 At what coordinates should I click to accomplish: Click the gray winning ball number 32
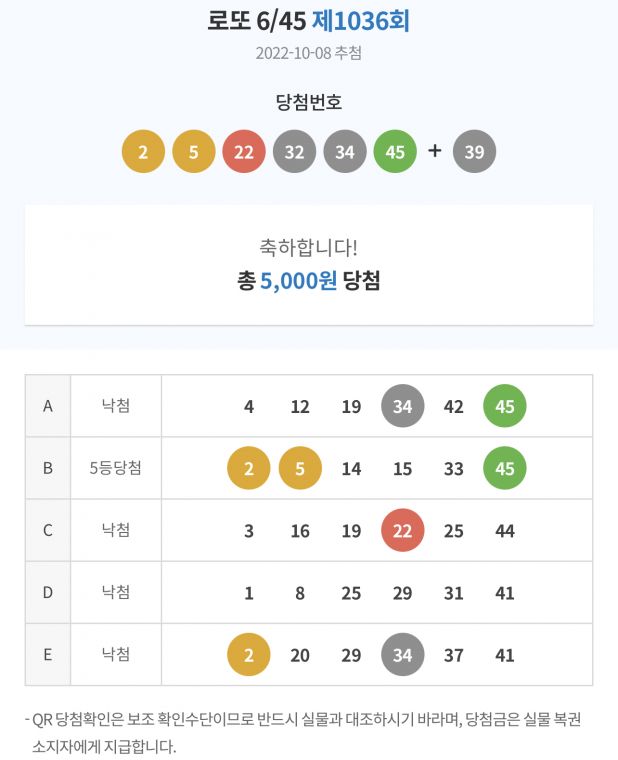294,152
